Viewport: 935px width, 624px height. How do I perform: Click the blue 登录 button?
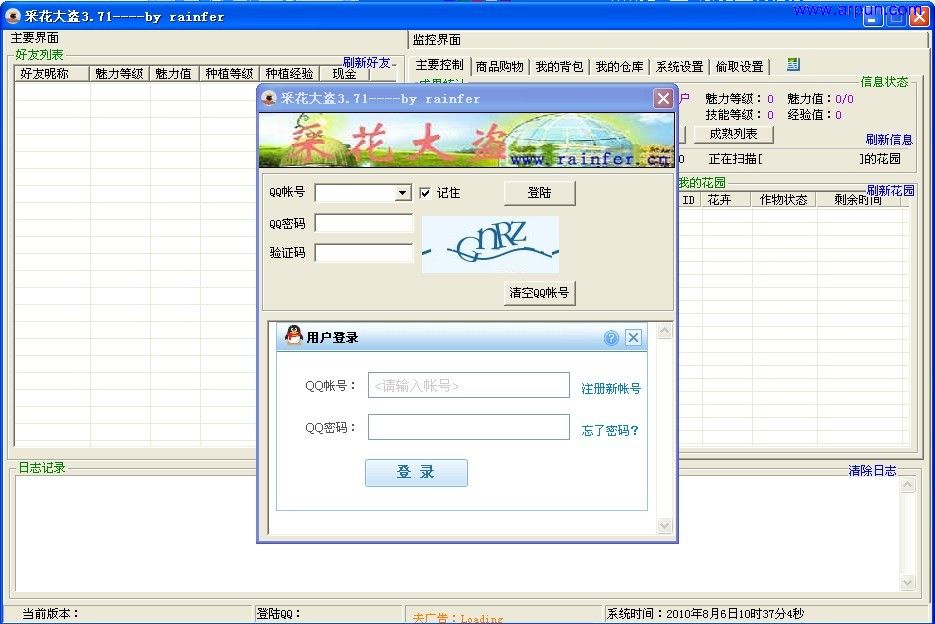point(416,472)
